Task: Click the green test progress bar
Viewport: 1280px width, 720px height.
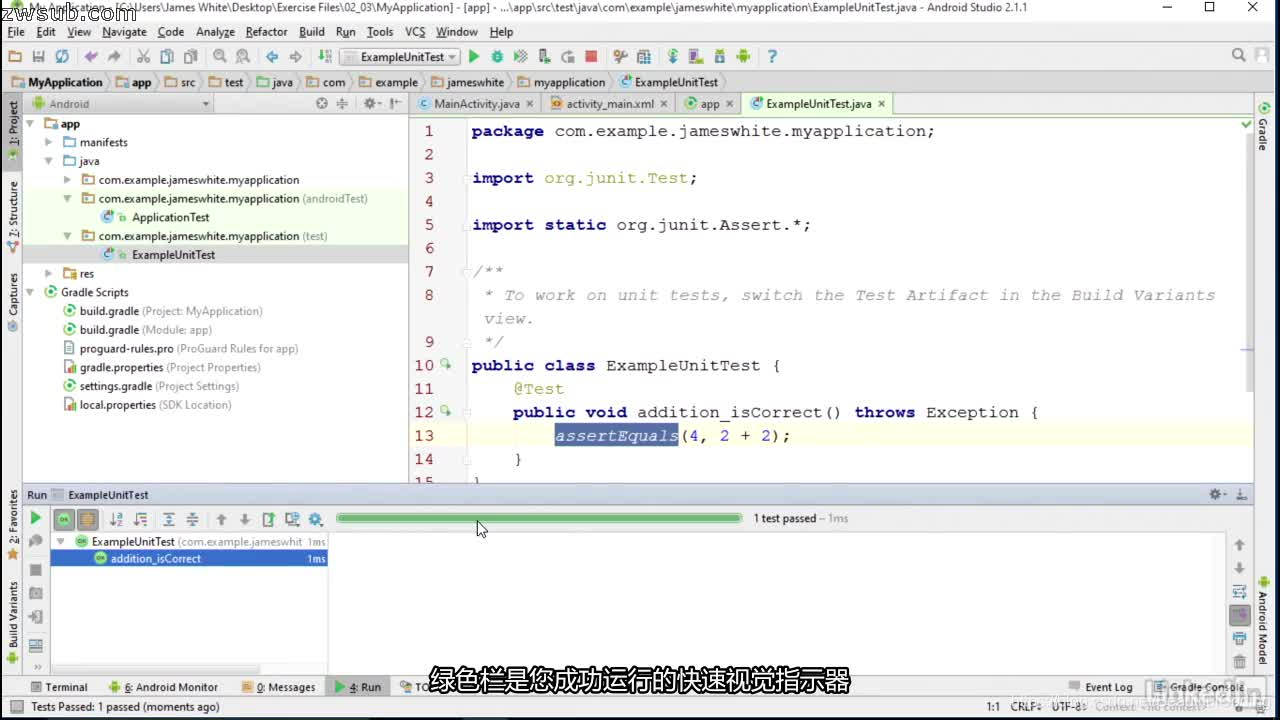Action: pyautogui.click(x=539, y=518)
